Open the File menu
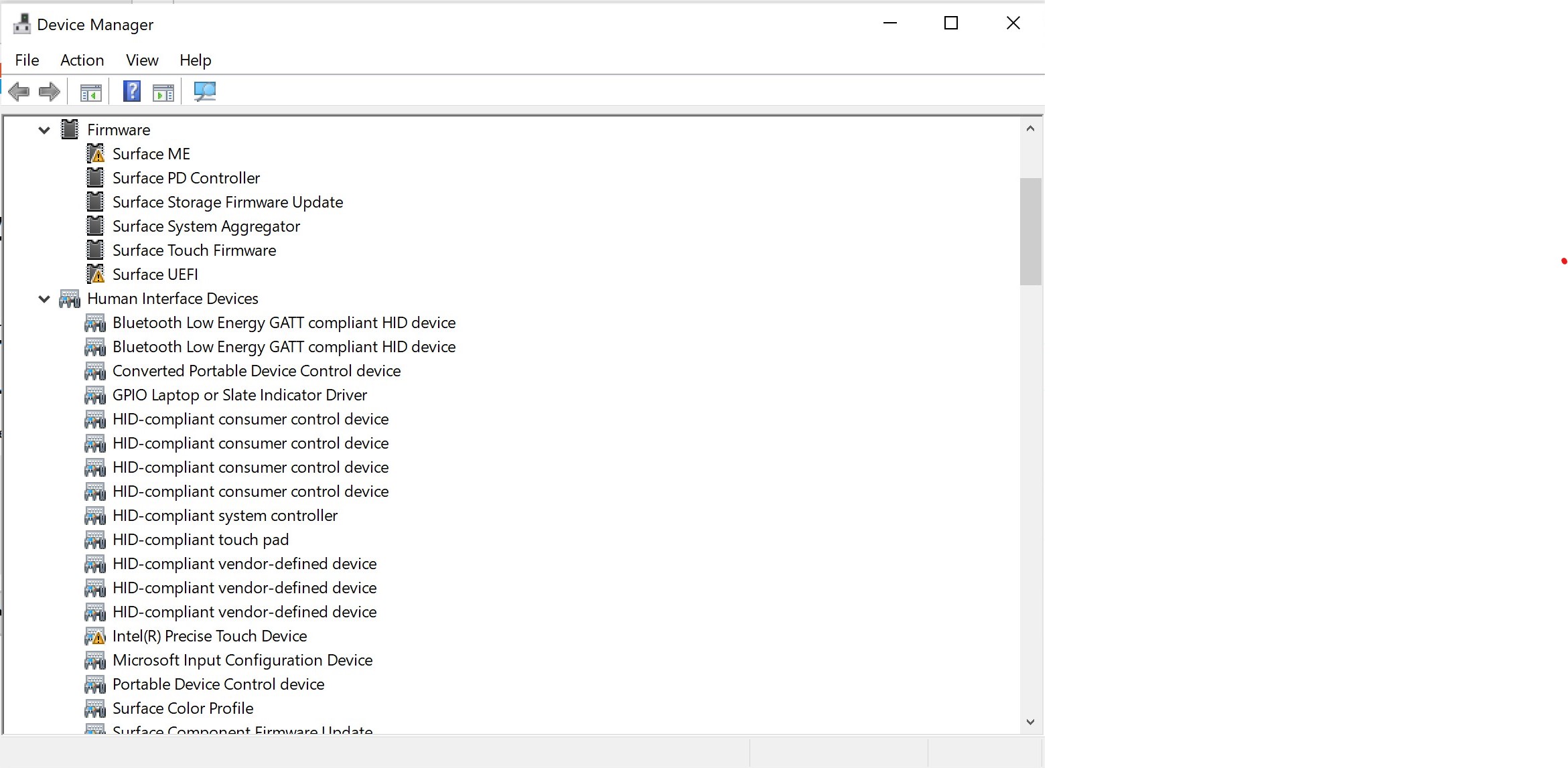The image size is (1568, 768). click(27, 60)
